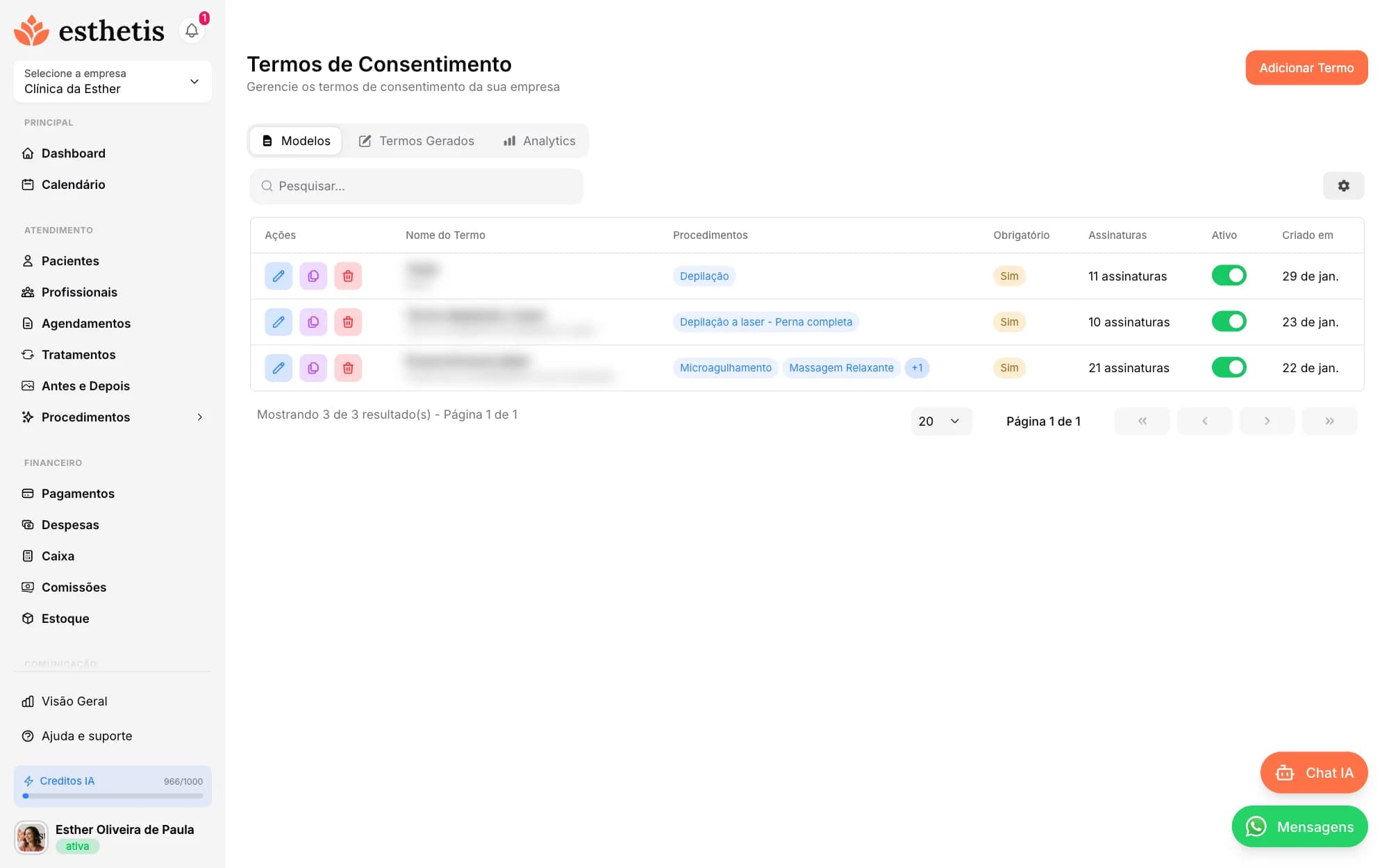Switch to the Modelos tab

296,141
